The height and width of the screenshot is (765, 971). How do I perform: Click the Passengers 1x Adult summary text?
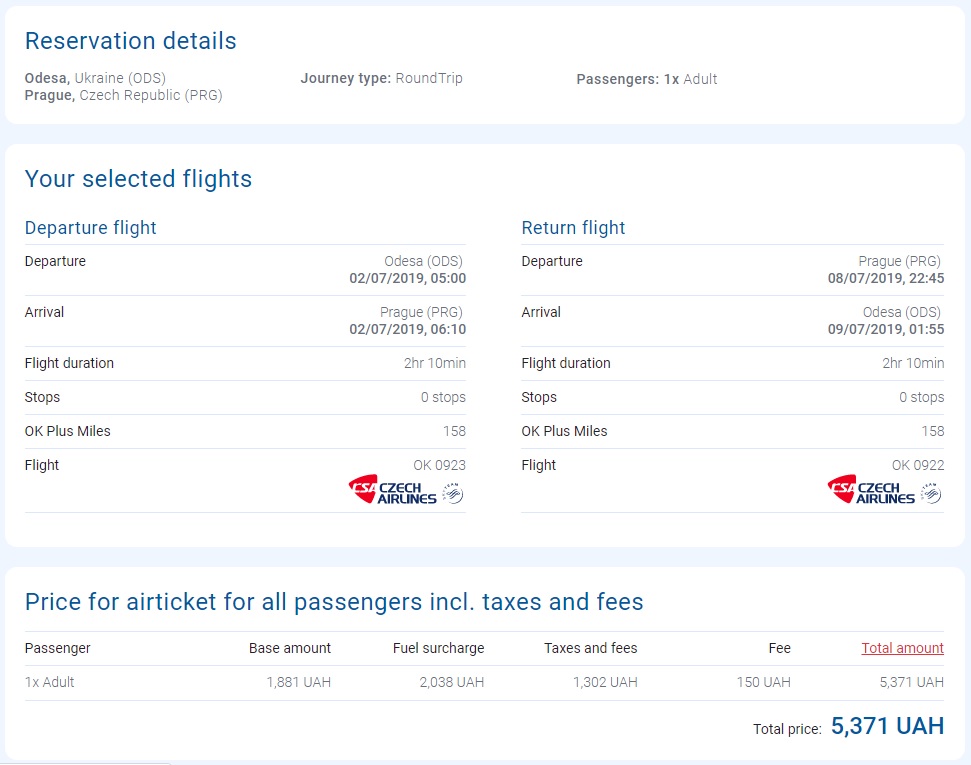click(x=646, y=79)
